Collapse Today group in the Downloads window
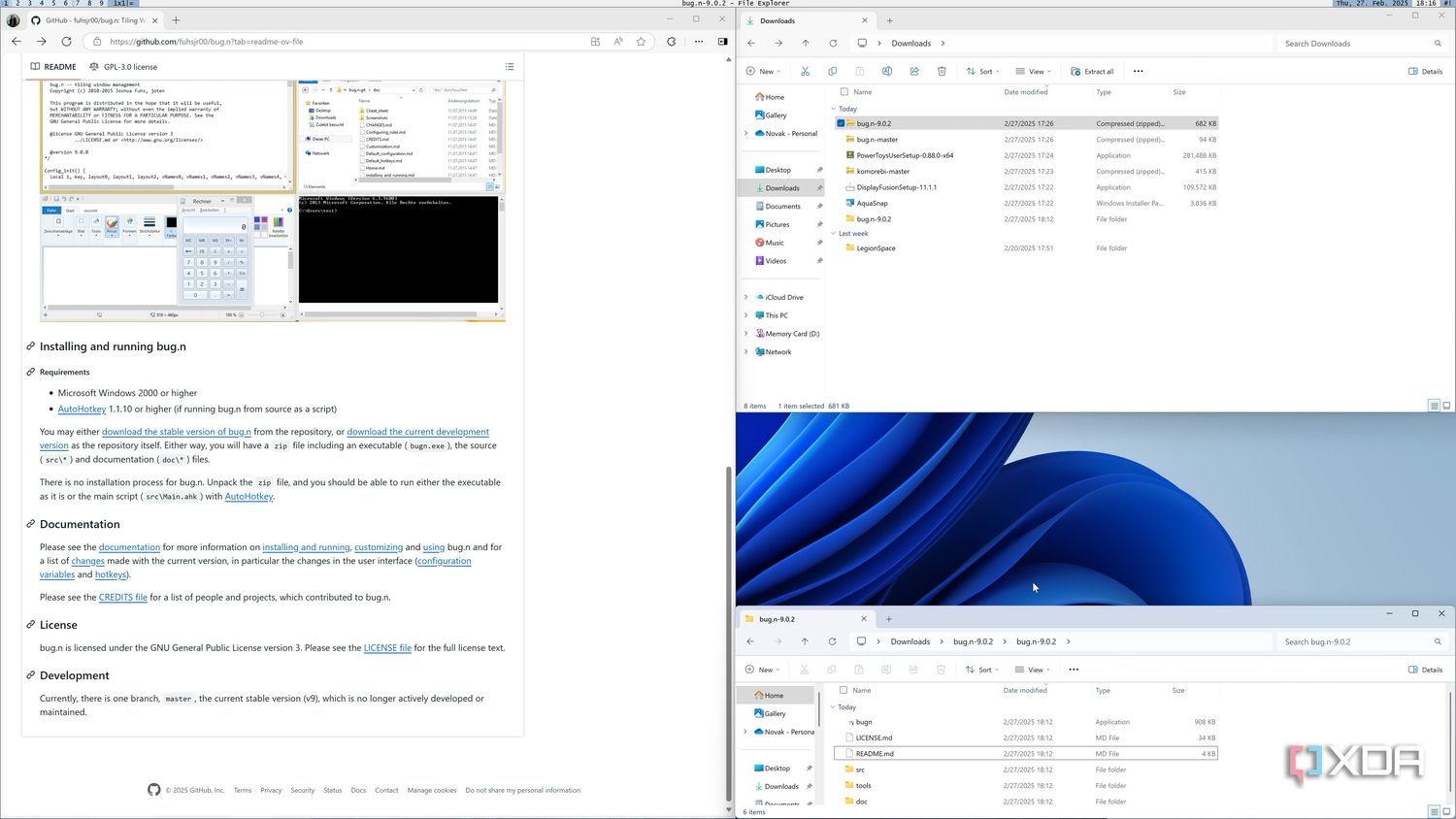Viewport: 1456px width, 819px height. [834, 109]
